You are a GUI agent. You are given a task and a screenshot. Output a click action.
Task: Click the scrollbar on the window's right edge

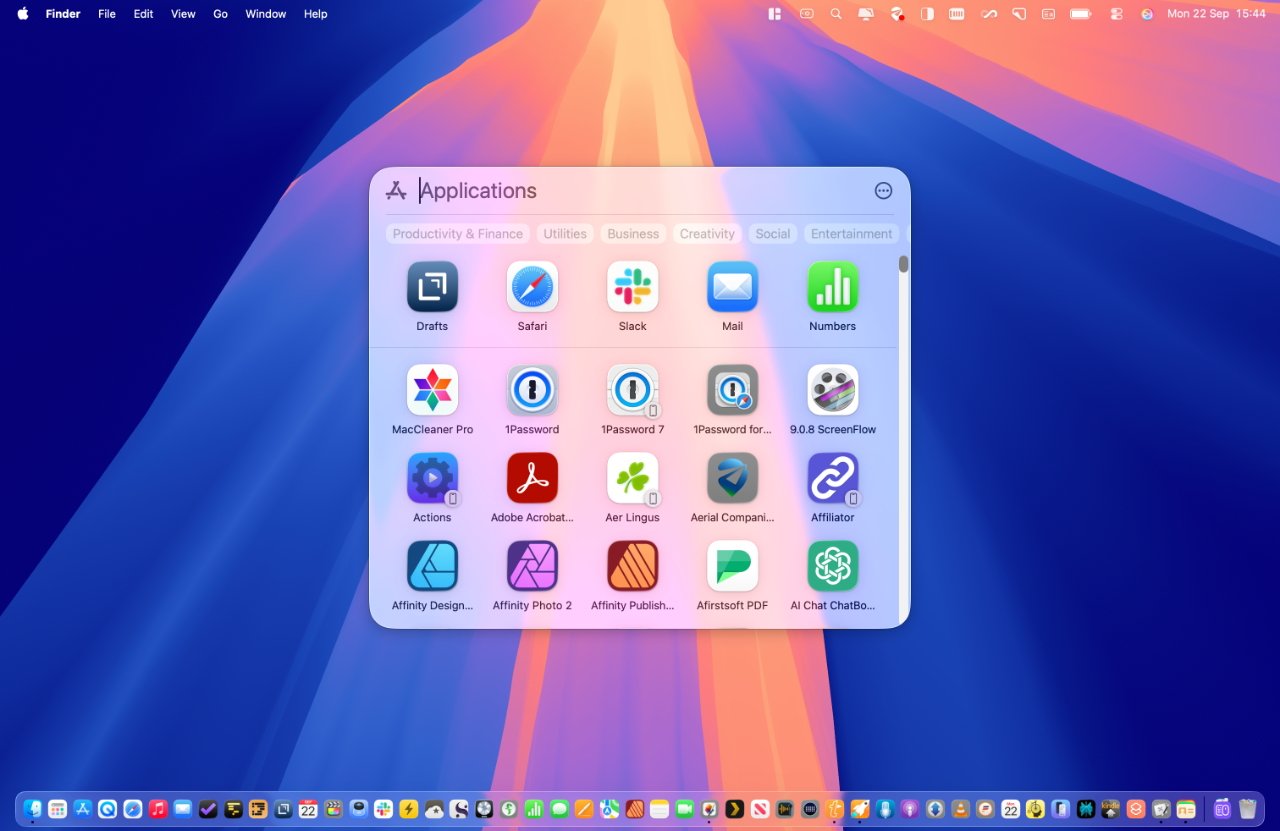coord(903,264)
